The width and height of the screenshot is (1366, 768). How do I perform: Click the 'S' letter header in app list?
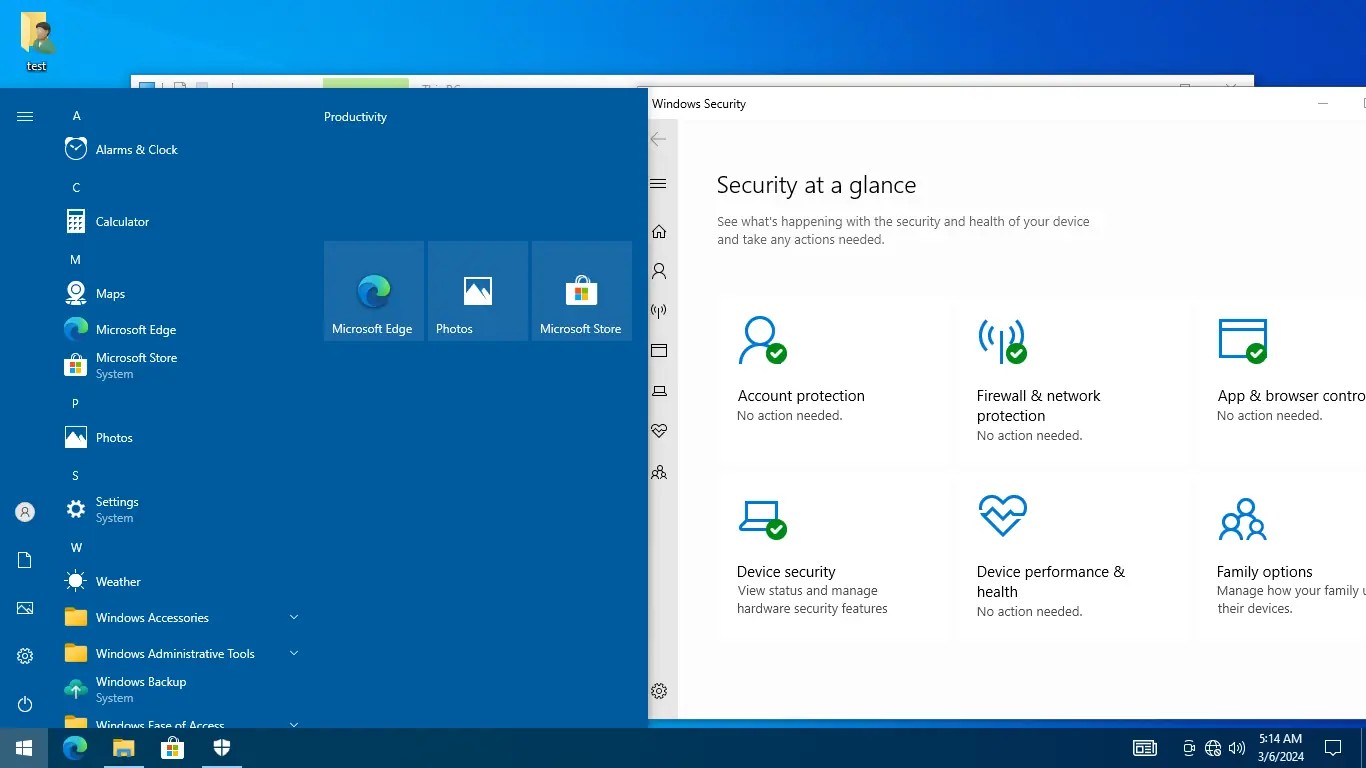75,476
